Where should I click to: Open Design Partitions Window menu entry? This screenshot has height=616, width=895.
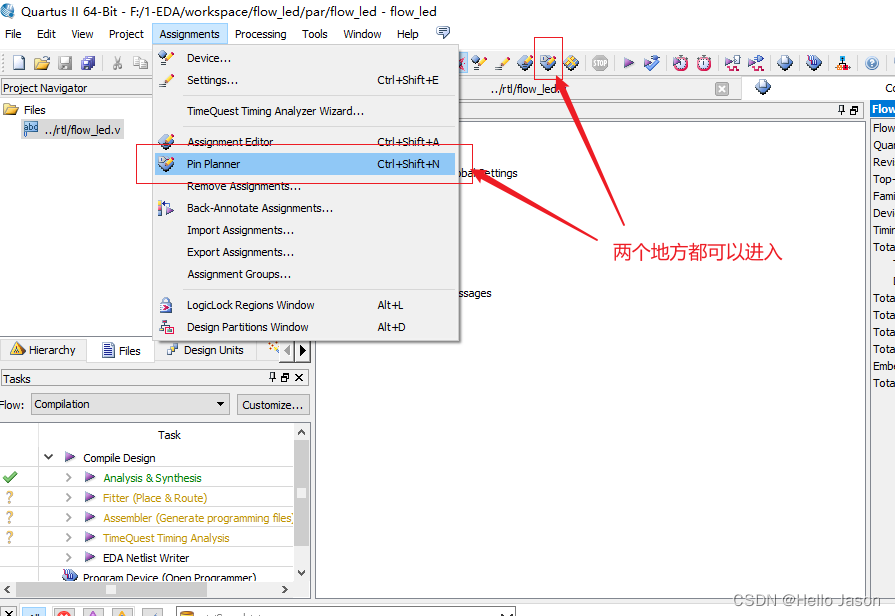coord(305,327)
